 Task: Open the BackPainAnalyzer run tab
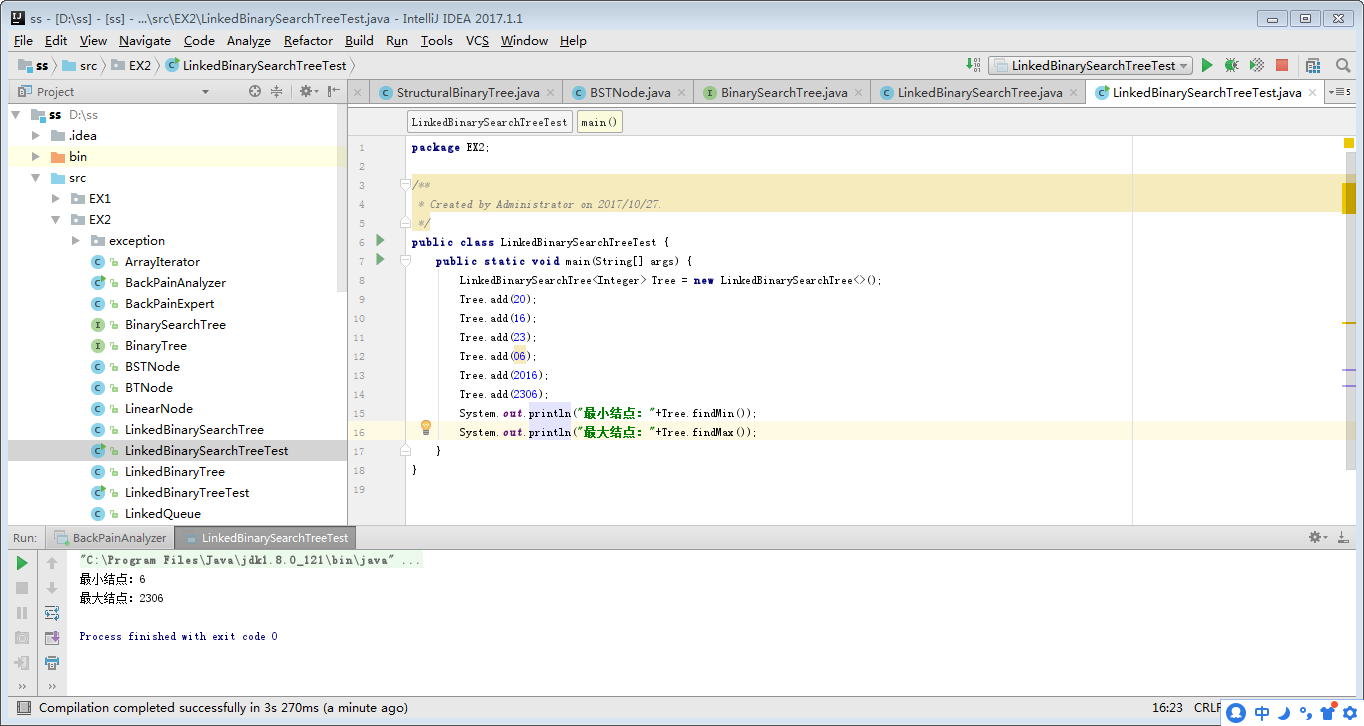(x=111, y=538)
